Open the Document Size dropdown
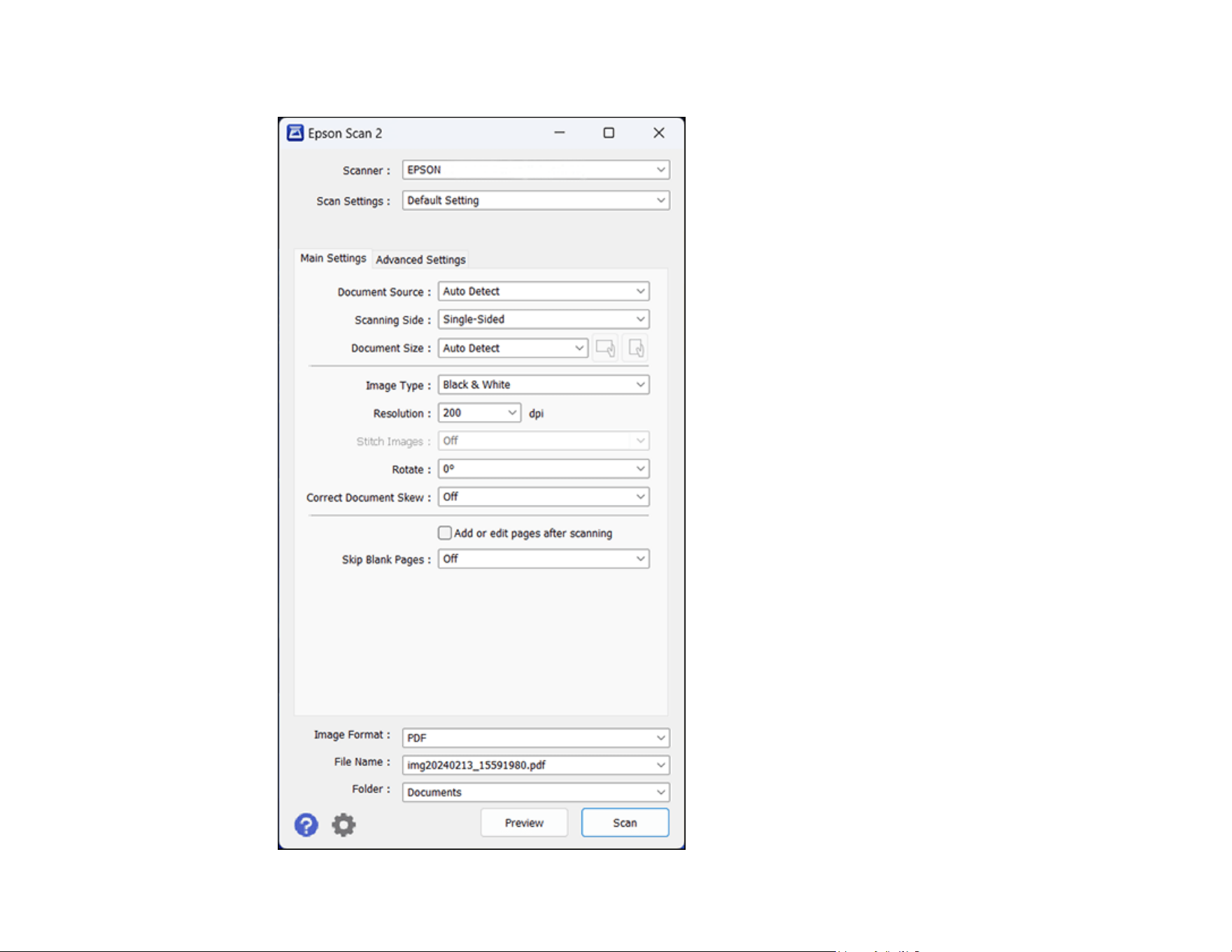This screenshot has width=1232, height=952. tap(513, 348)
